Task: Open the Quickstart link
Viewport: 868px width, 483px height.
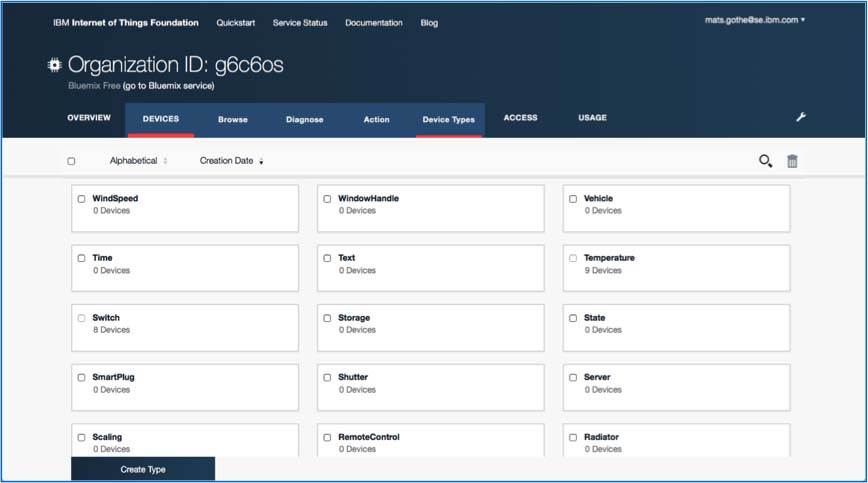Action: (x=236, y=23)
